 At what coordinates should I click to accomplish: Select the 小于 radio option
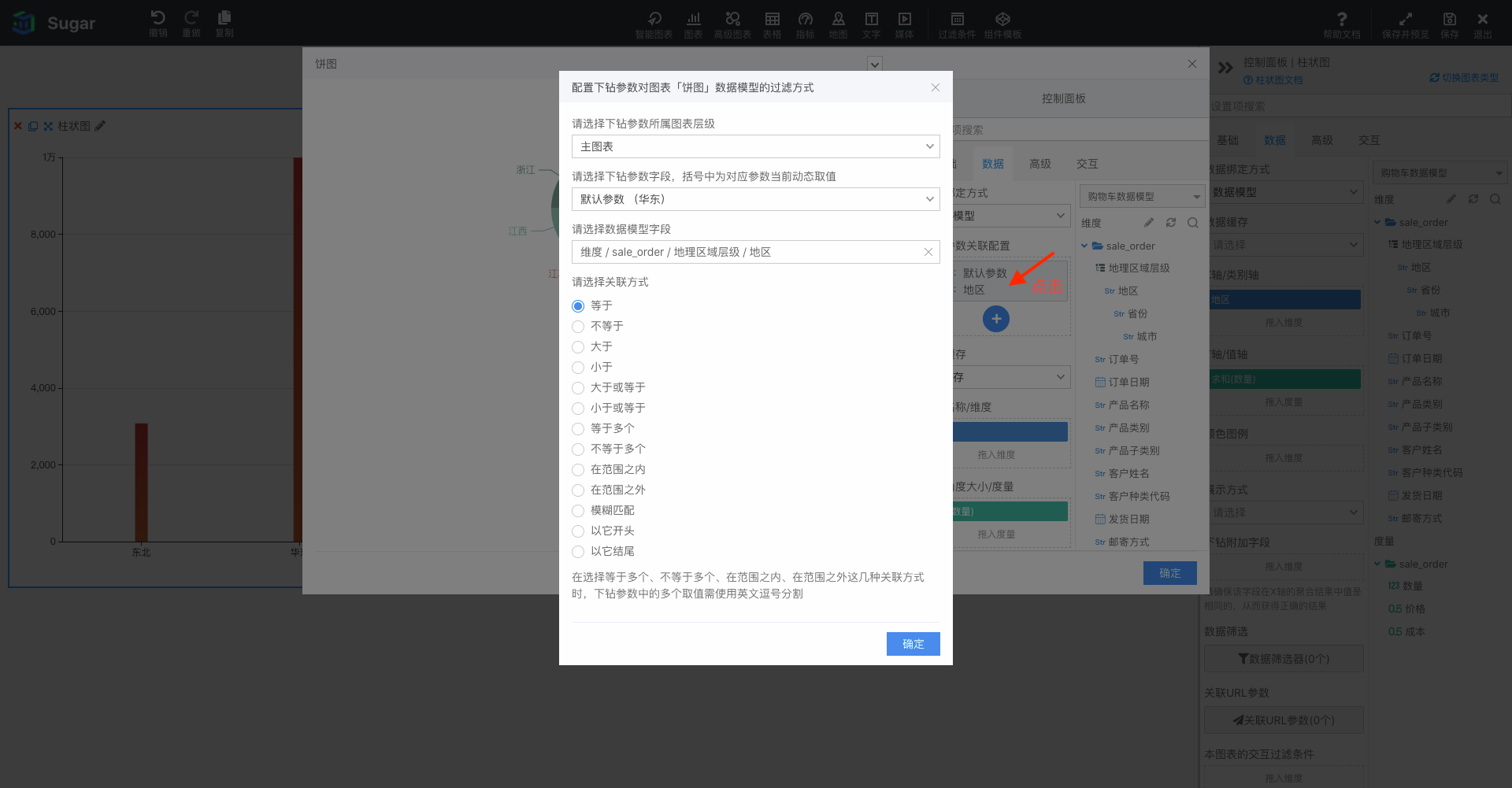(578, 368)
